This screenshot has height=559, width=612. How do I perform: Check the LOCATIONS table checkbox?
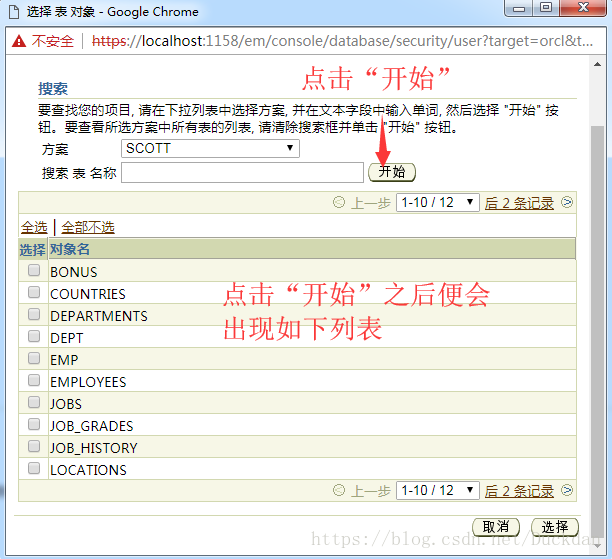tap(34, 468)
